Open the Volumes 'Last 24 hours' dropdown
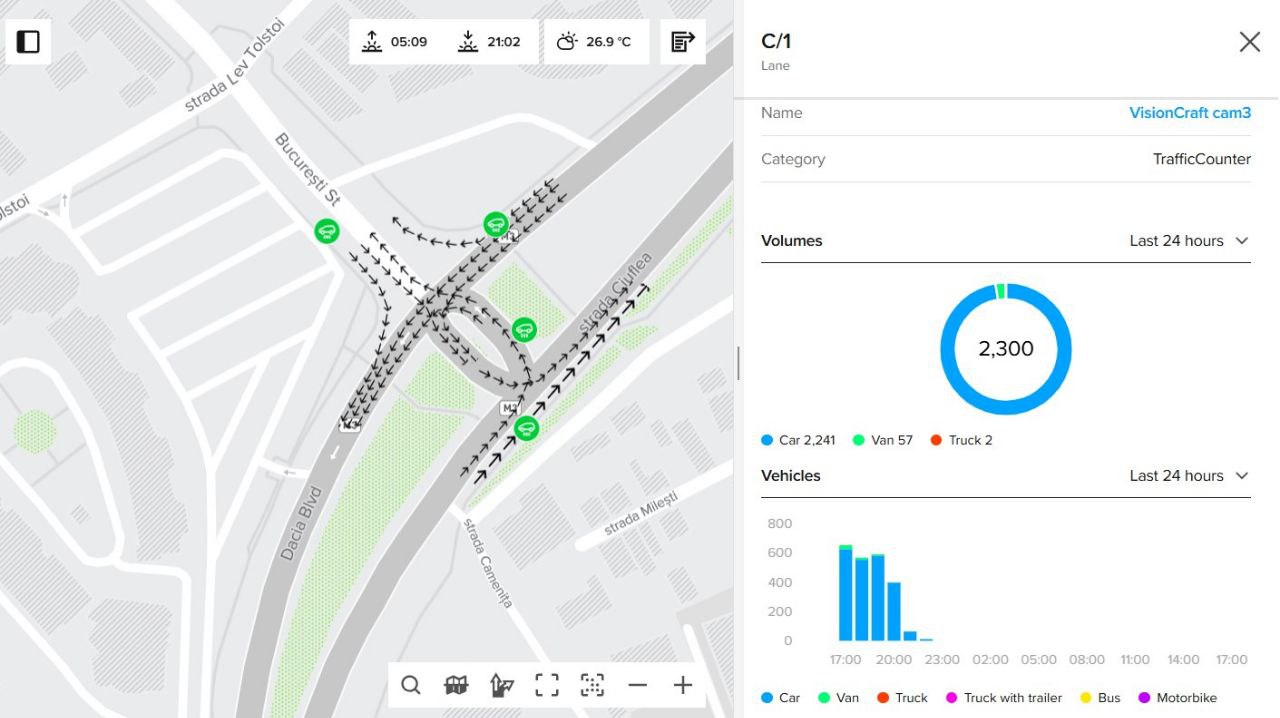The image size is (1280, 718). point(1188,240)
